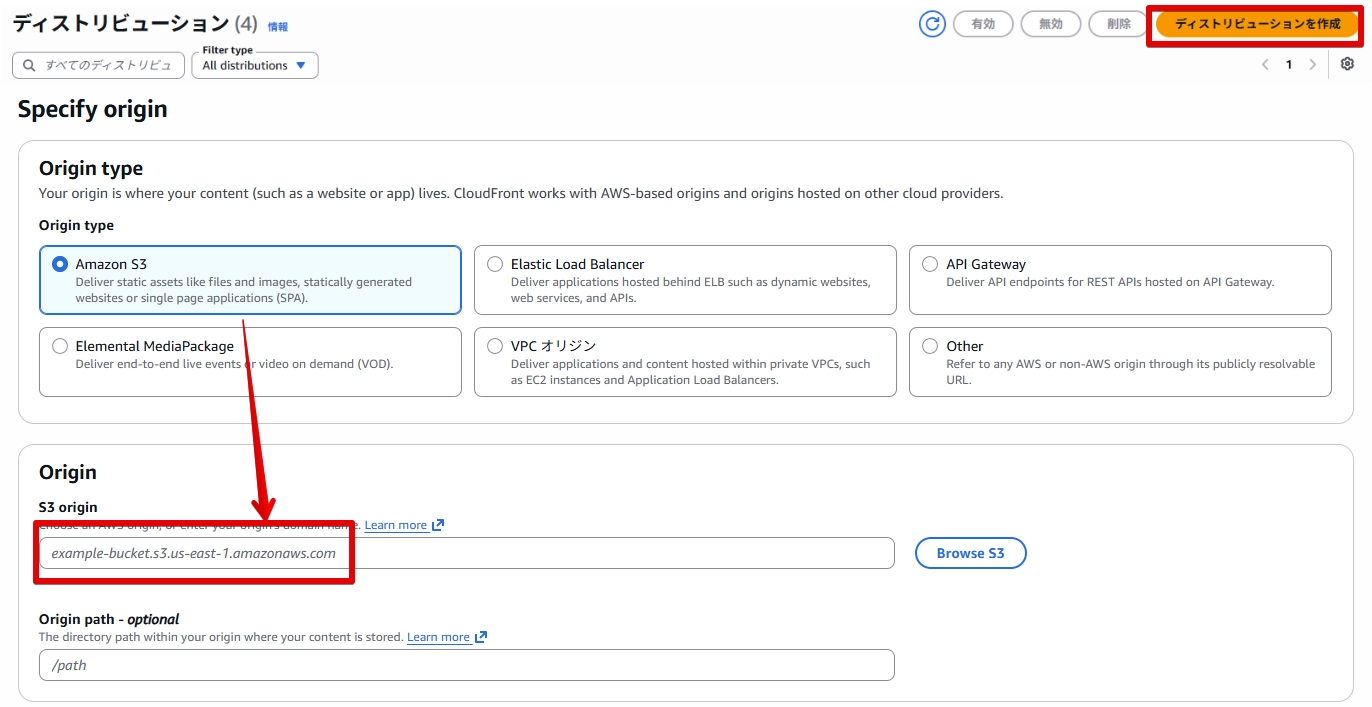Open Learn more link under Origin path

438,637
